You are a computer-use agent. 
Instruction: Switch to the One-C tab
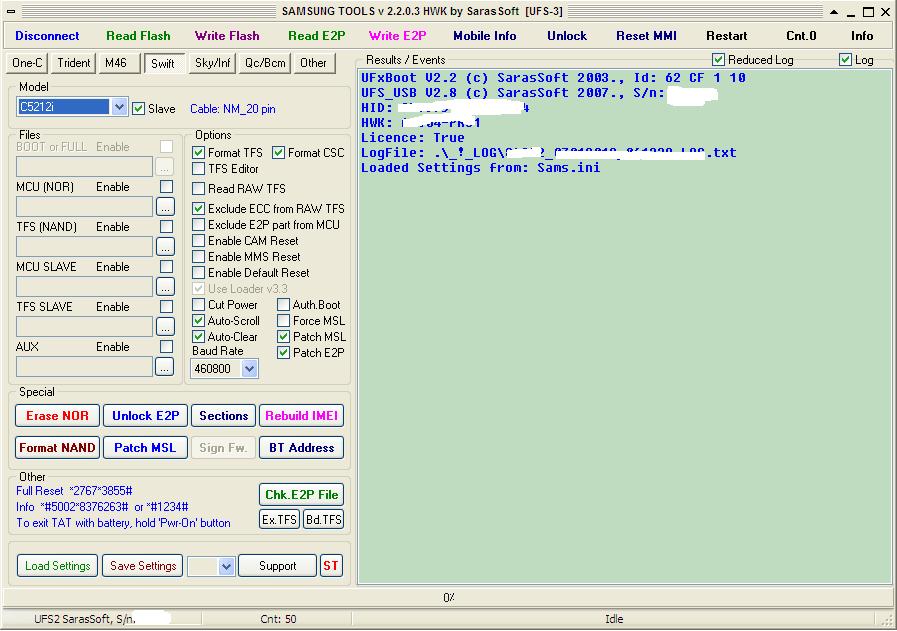pyautogui.click(x=27, y=63)
